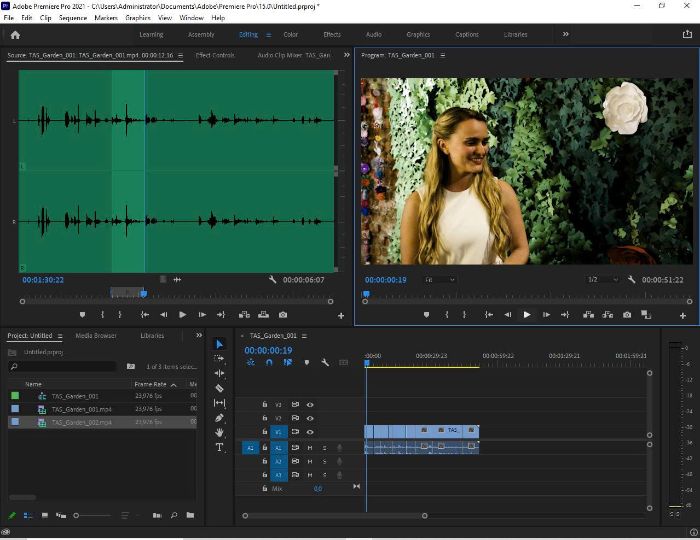Click timeline horizontal zoom scroll bar
700x540 pixels.
pos(335,515)
